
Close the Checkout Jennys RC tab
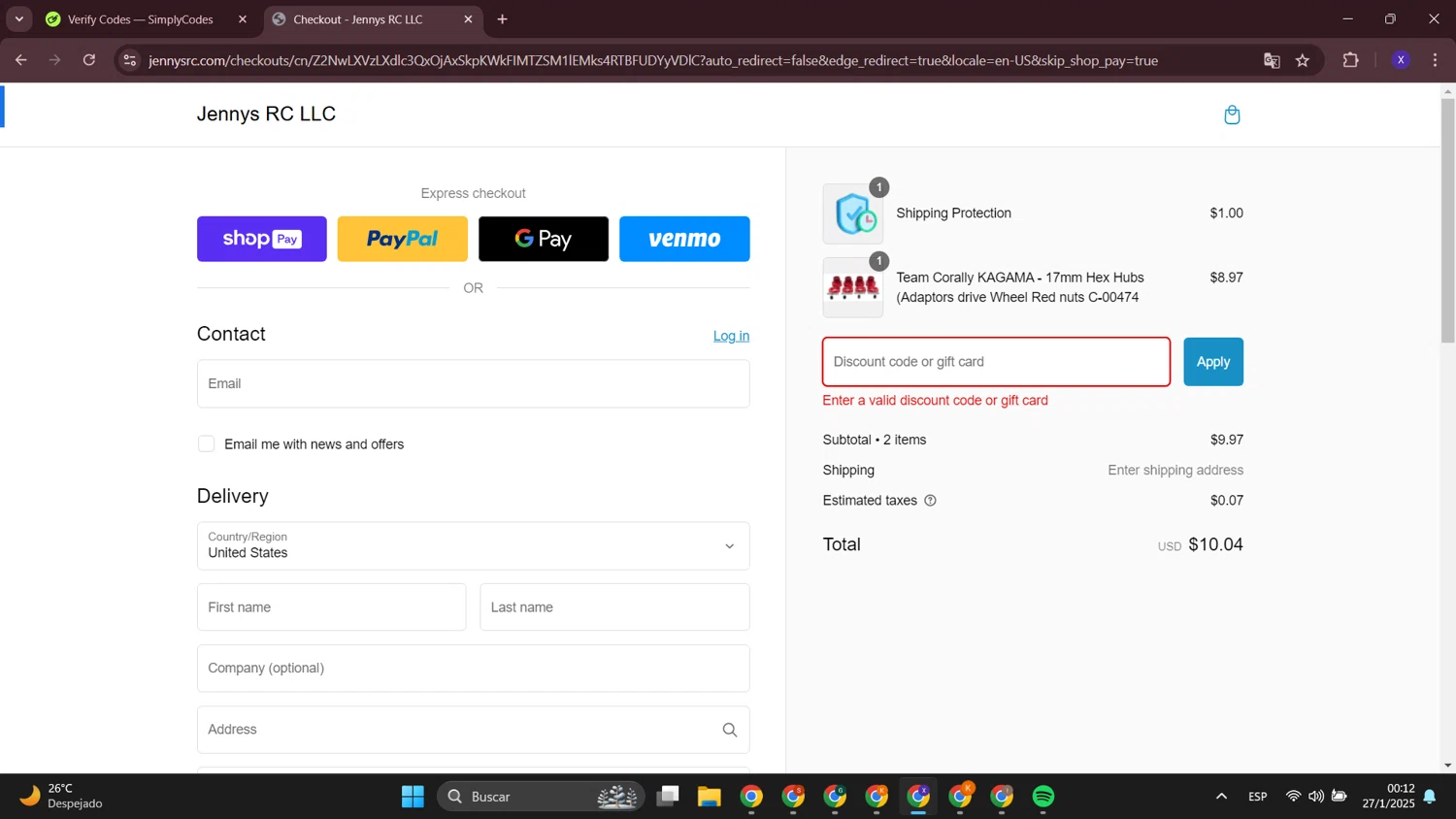click(x=468, y=19)
